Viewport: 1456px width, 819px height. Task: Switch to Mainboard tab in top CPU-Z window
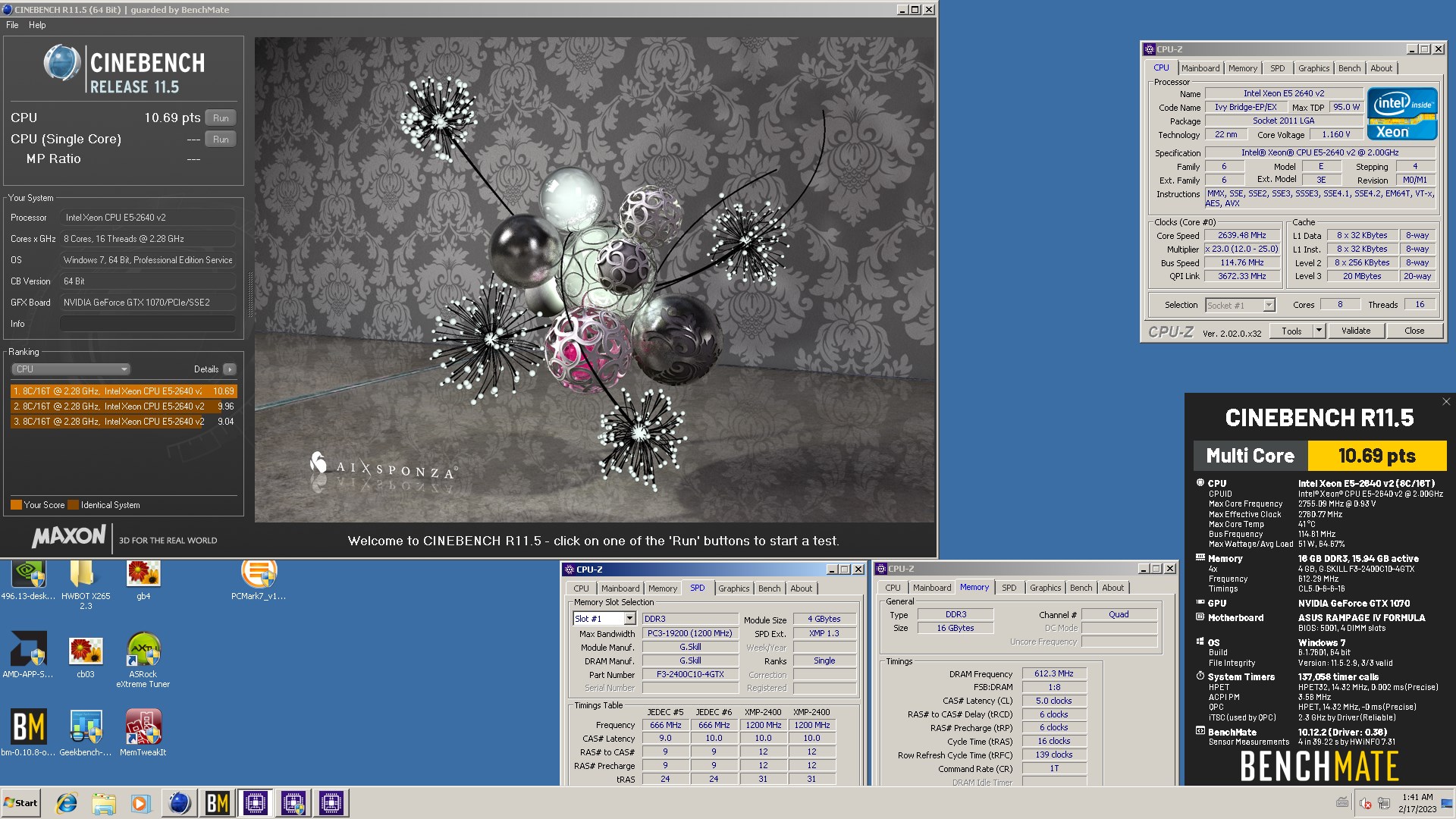tap(1200, 68)
